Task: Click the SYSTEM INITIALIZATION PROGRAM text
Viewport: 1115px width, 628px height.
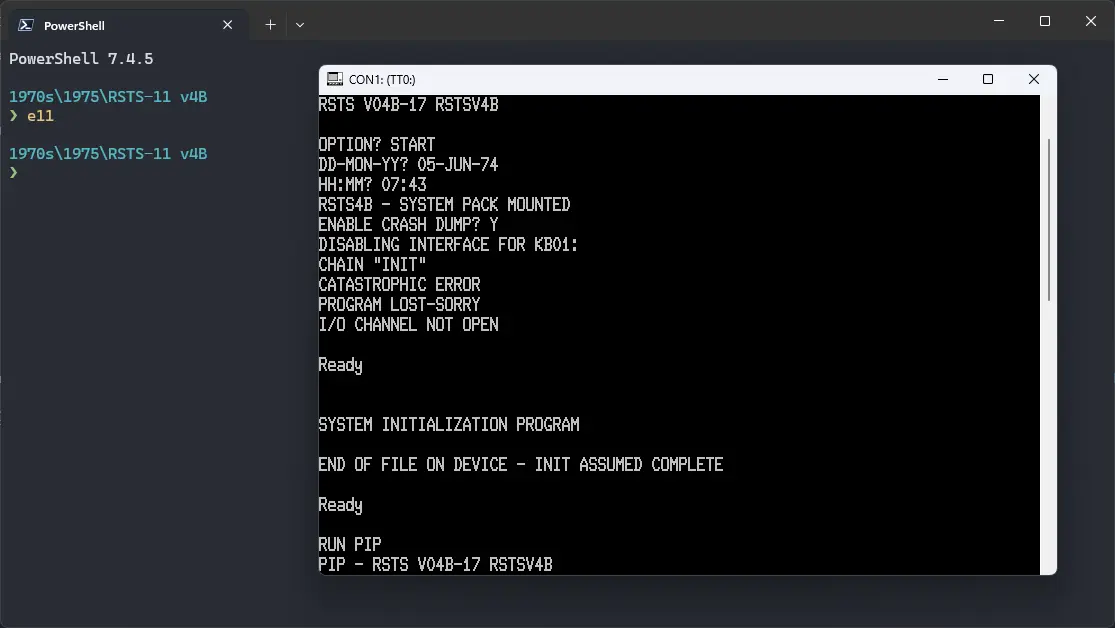Action: [448, 424]
